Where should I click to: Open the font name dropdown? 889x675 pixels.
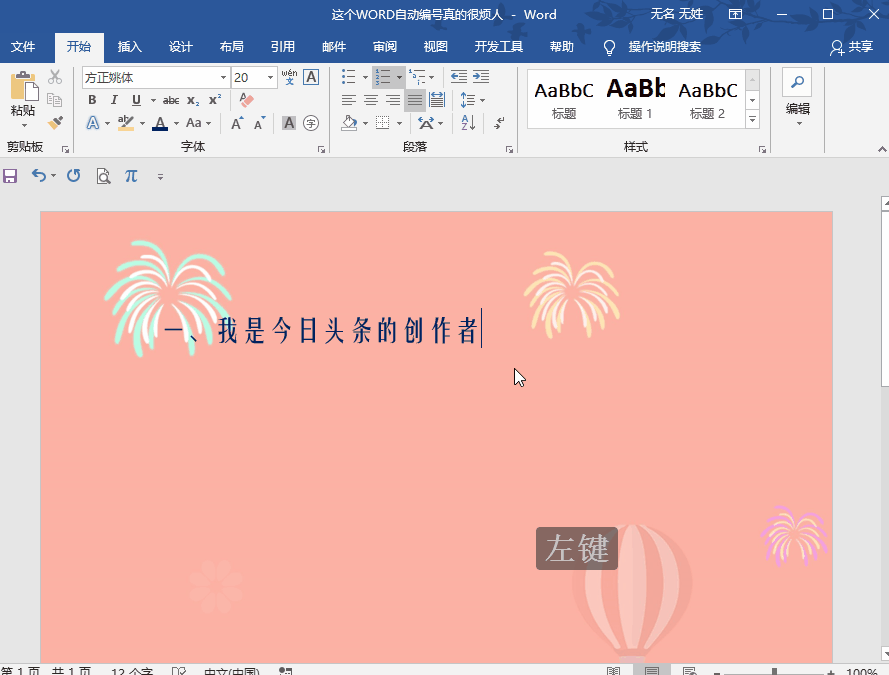coord(222,77)
